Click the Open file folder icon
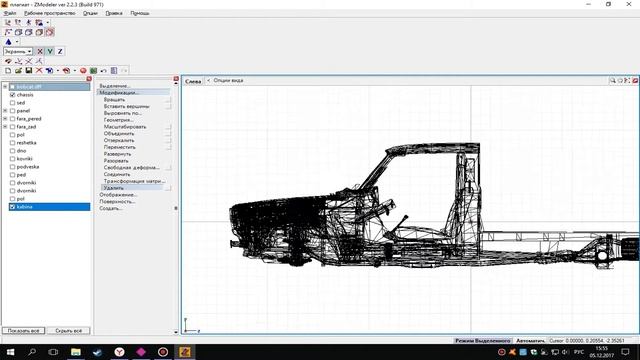Screen dimensions: 640x360 pyautogui.click(x=18, y=71)
